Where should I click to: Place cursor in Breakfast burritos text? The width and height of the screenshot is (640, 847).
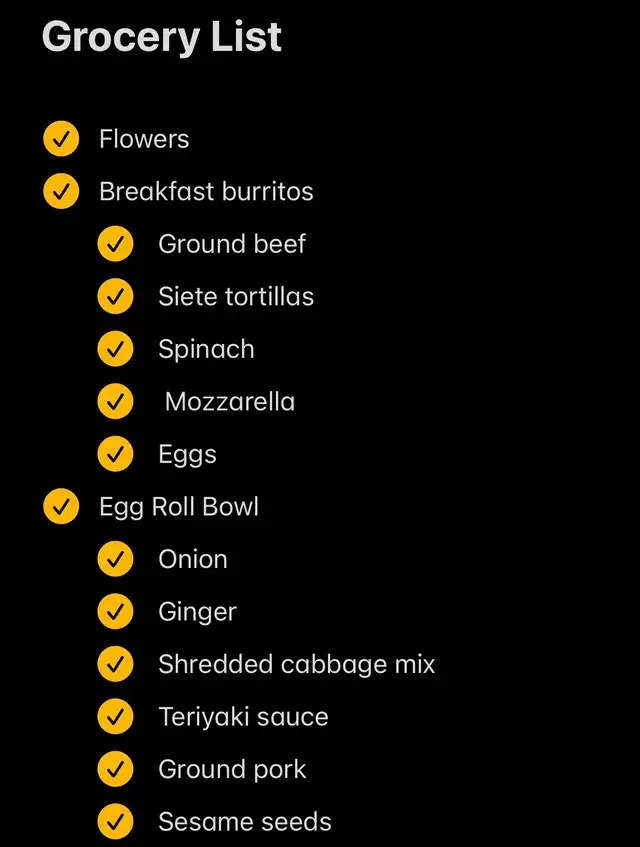point(206,192)
